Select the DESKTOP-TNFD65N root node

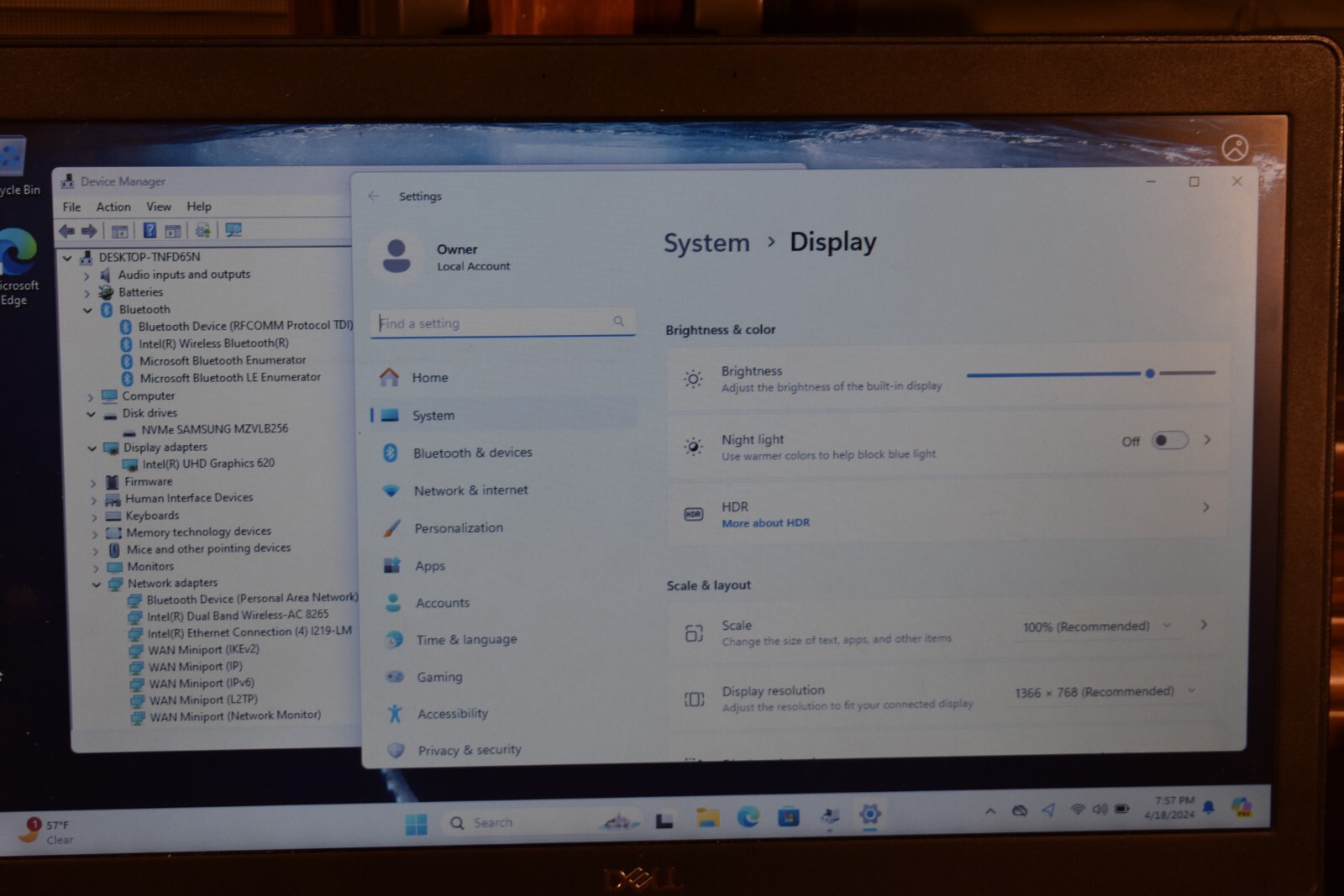[x=150, y=257]
